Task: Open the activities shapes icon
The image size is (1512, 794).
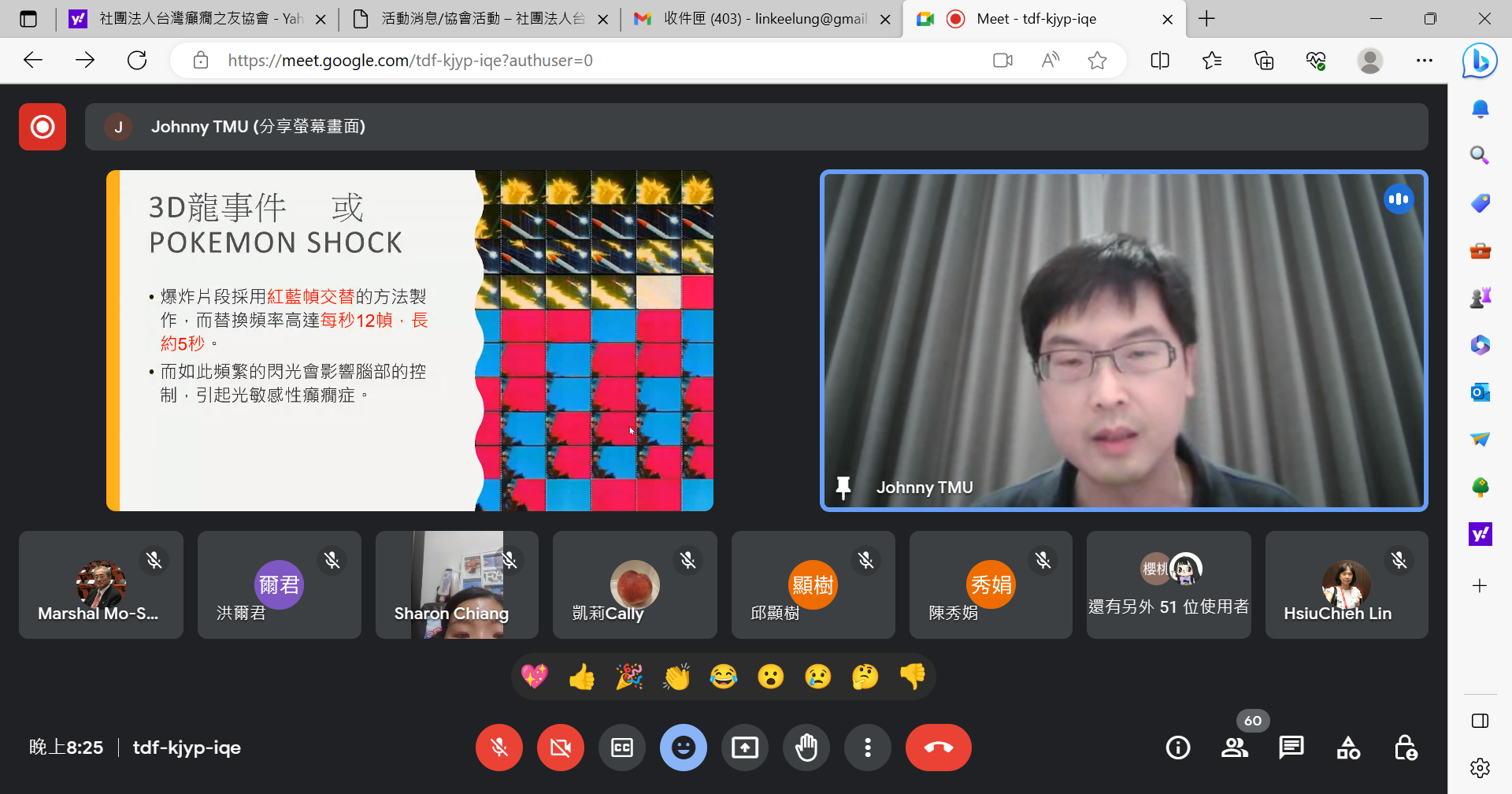Action: pos(1348,748)
